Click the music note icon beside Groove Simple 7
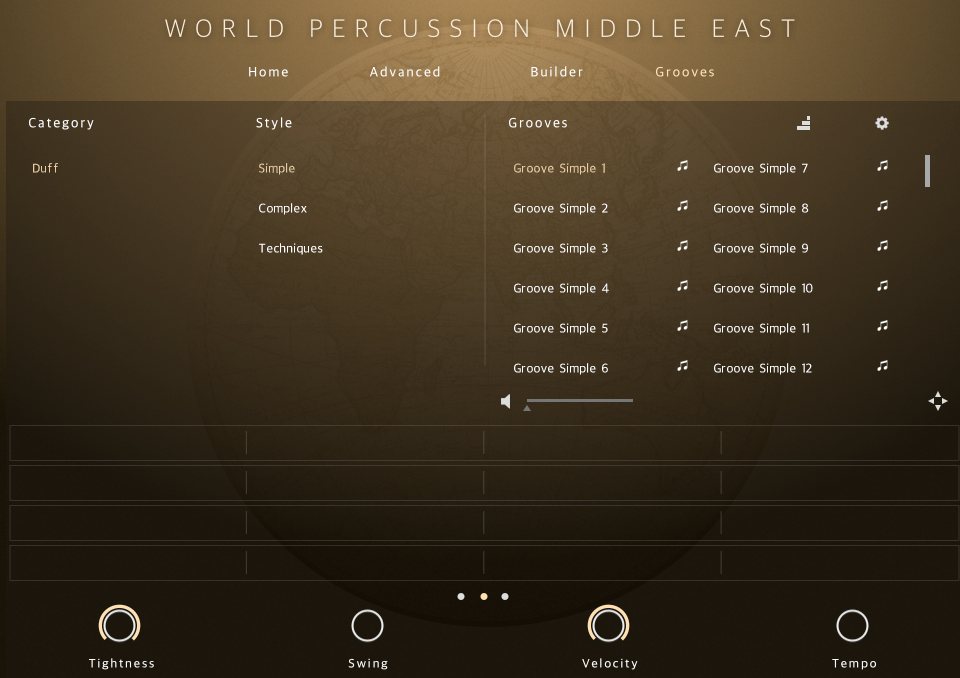The image size is (960, 678). [882, 167]
